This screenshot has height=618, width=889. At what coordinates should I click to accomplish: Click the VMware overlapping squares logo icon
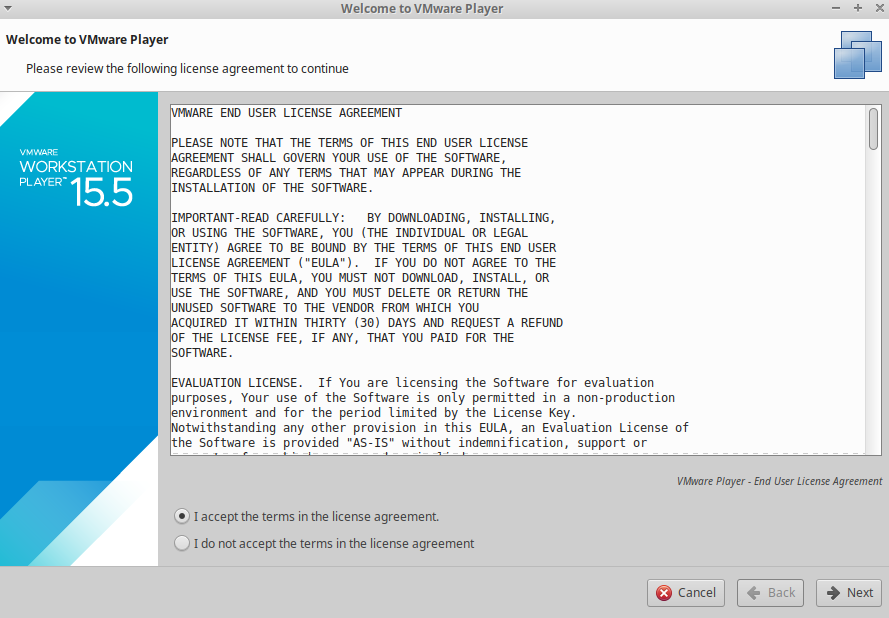click(858, 55)
